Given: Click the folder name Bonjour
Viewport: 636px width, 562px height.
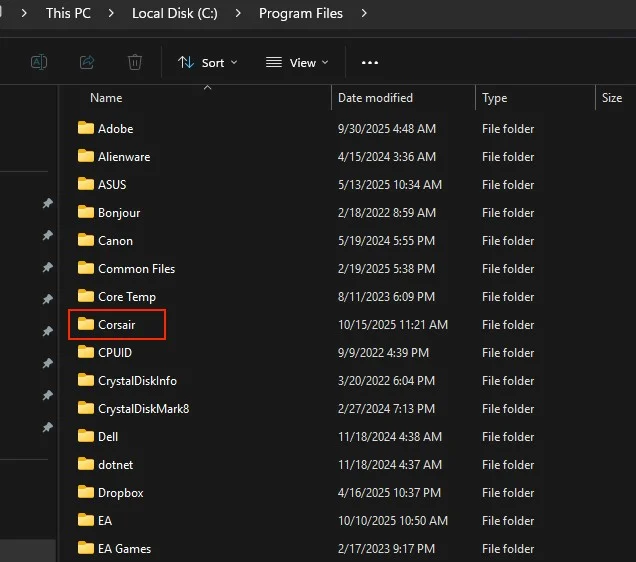Looking at the screenshot, I should tap(119, 213).
